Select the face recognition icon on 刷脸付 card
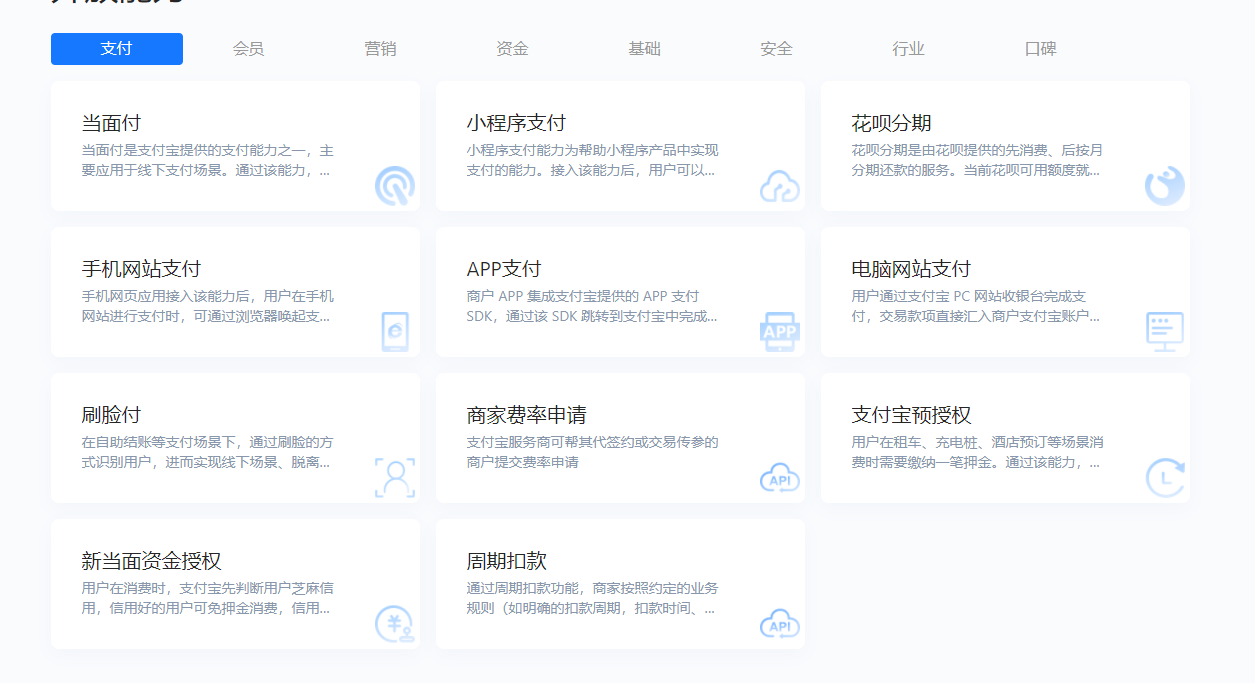The image size is (1255, 683). pos(394,478)
